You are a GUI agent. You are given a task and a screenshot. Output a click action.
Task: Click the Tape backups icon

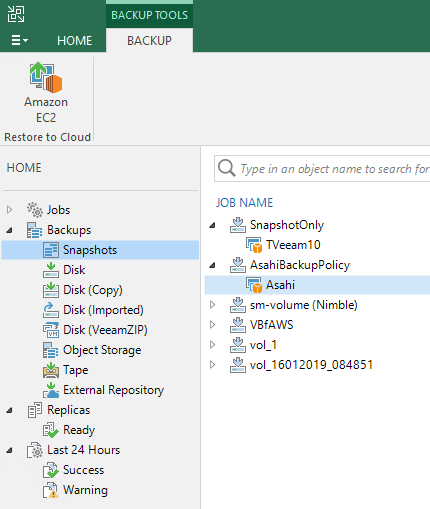pyautogui.click(x=51, y=370)
